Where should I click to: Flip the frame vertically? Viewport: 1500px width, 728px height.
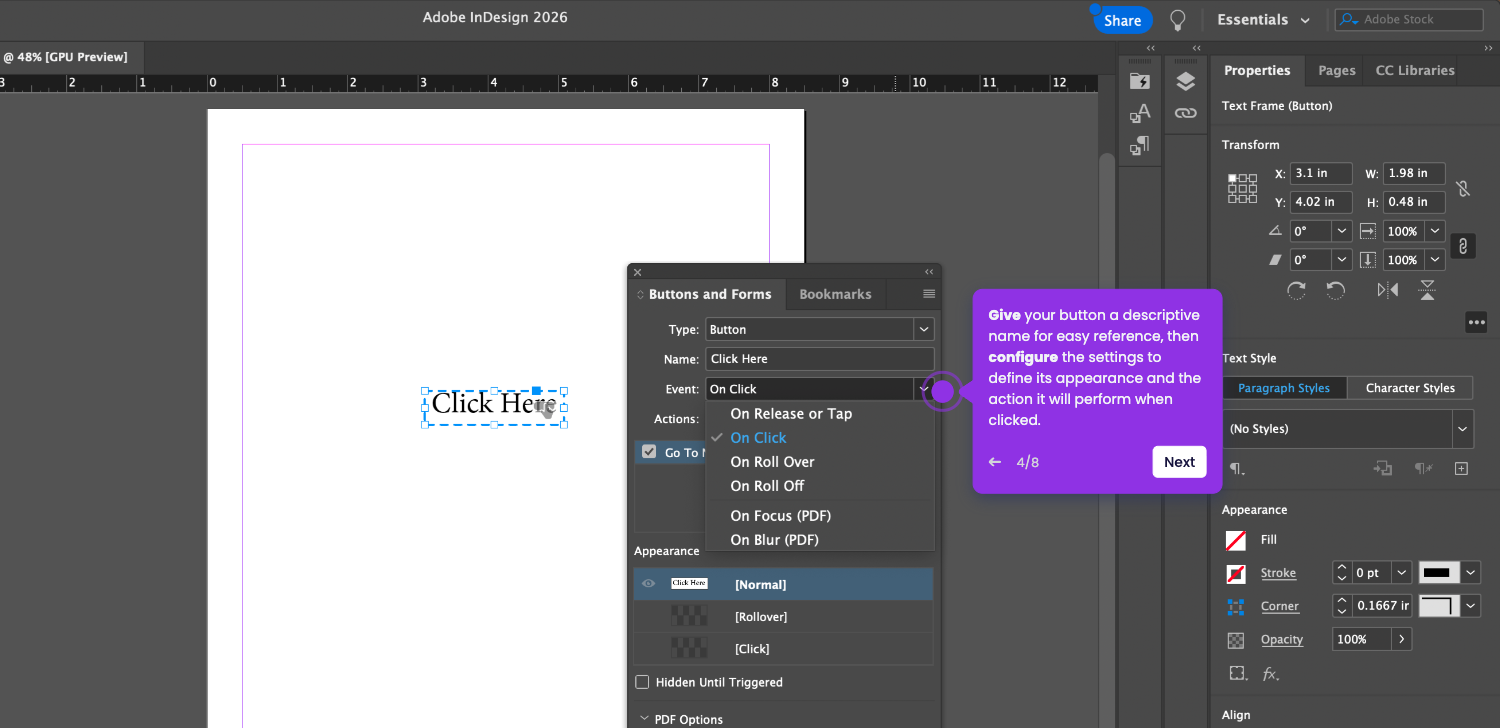(x=1427, y=290)
